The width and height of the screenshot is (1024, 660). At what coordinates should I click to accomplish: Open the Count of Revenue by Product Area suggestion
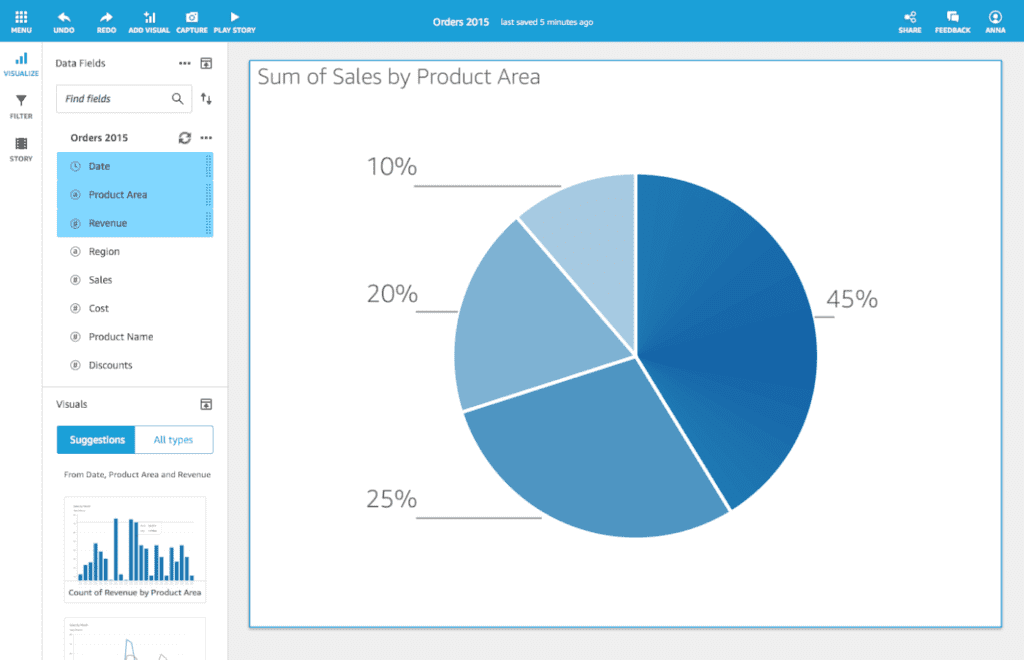coord(134,547)
